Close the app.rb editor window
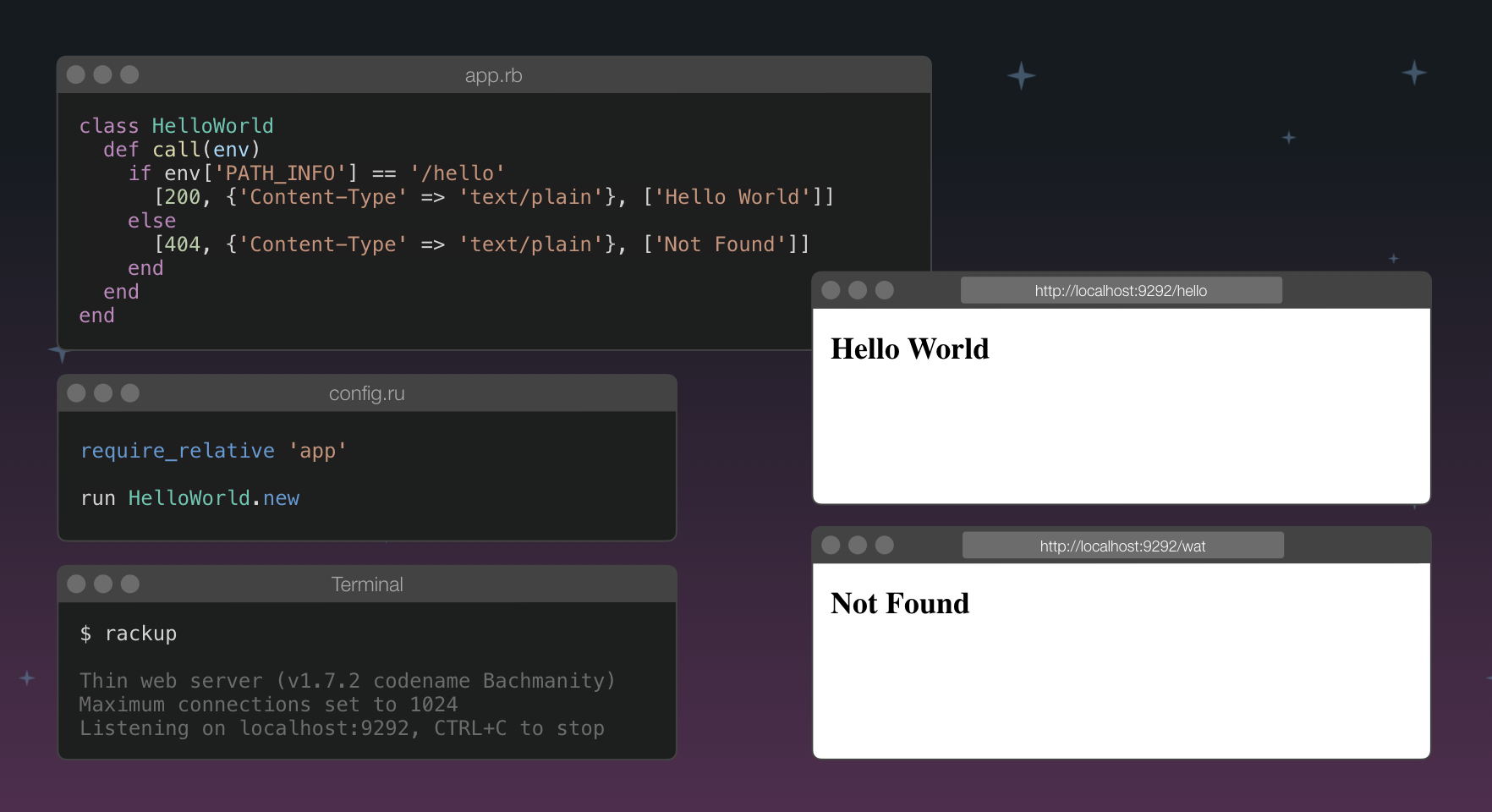 (x=75, y=74)
